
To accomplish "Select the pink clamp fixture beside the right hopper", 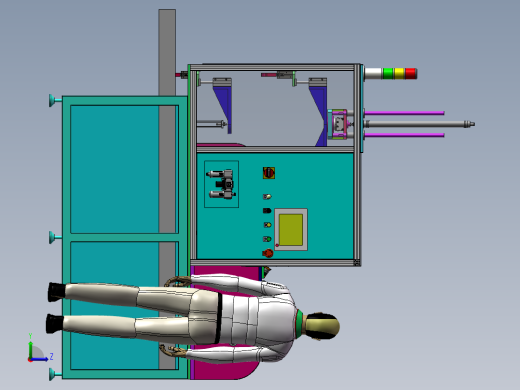I will point(338,124).
